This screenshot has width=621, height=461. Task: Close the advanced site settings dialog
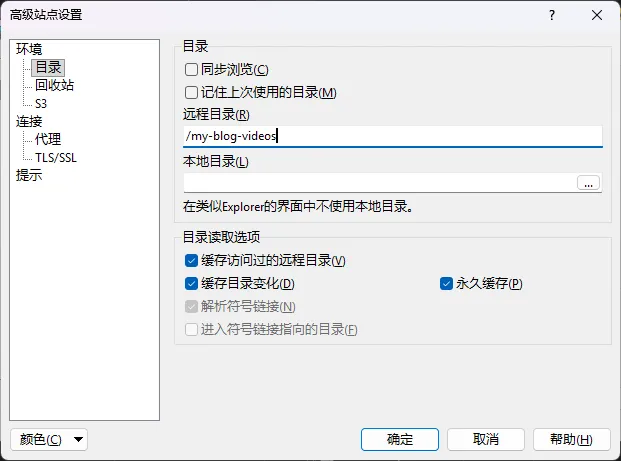click(597, 14)
